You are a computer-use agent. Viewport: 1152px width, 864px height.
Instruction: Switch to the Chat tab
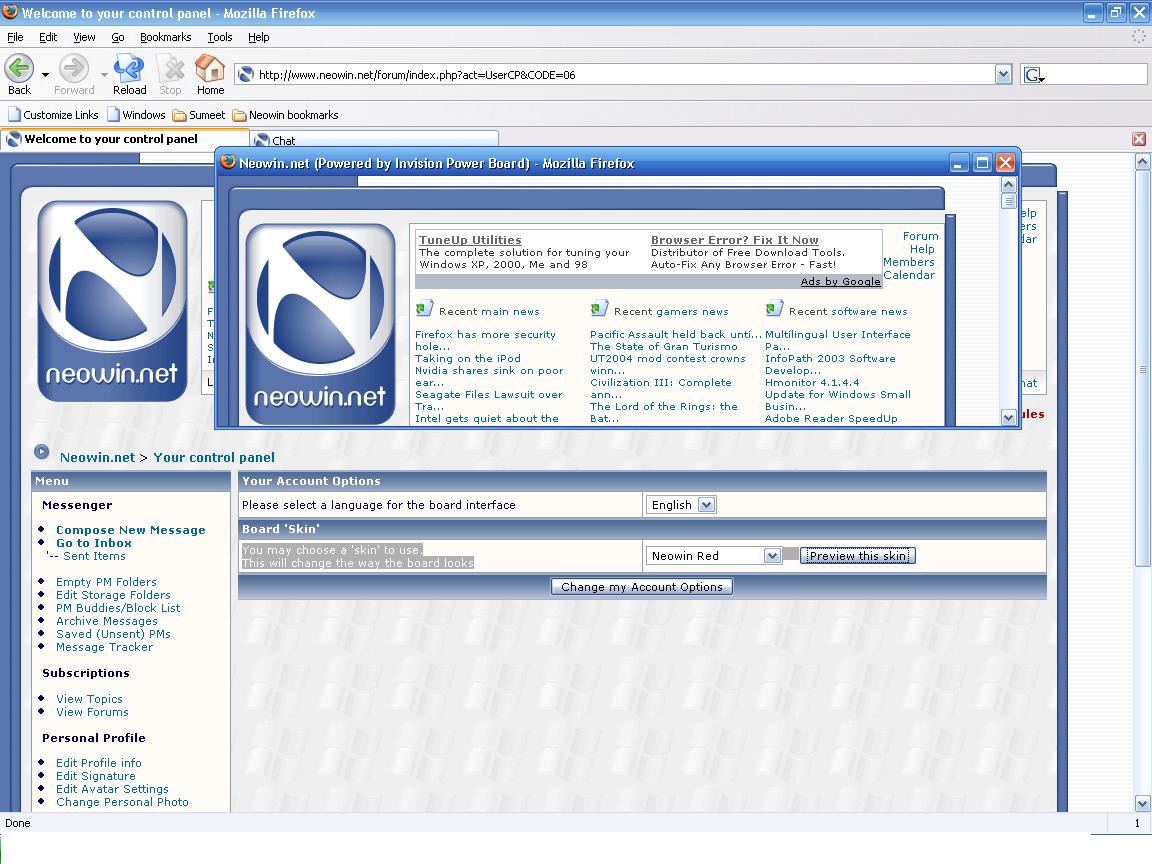[375, 140]
